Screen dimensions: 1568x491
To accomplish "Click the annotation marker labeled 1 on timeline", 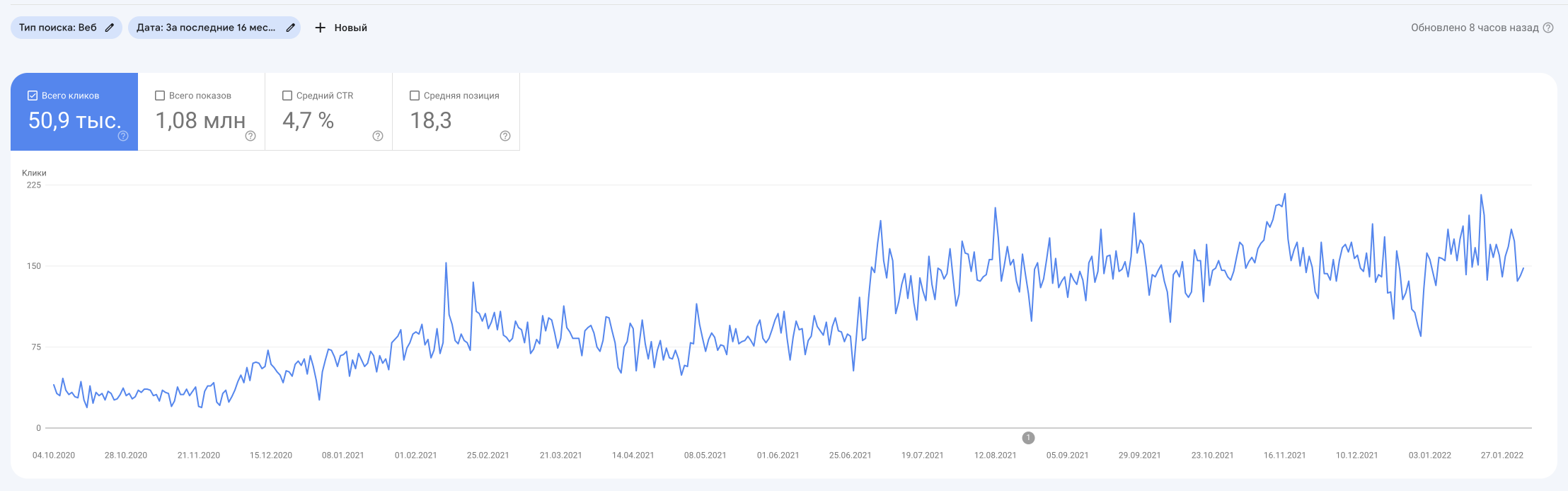I will [1028, 438].
